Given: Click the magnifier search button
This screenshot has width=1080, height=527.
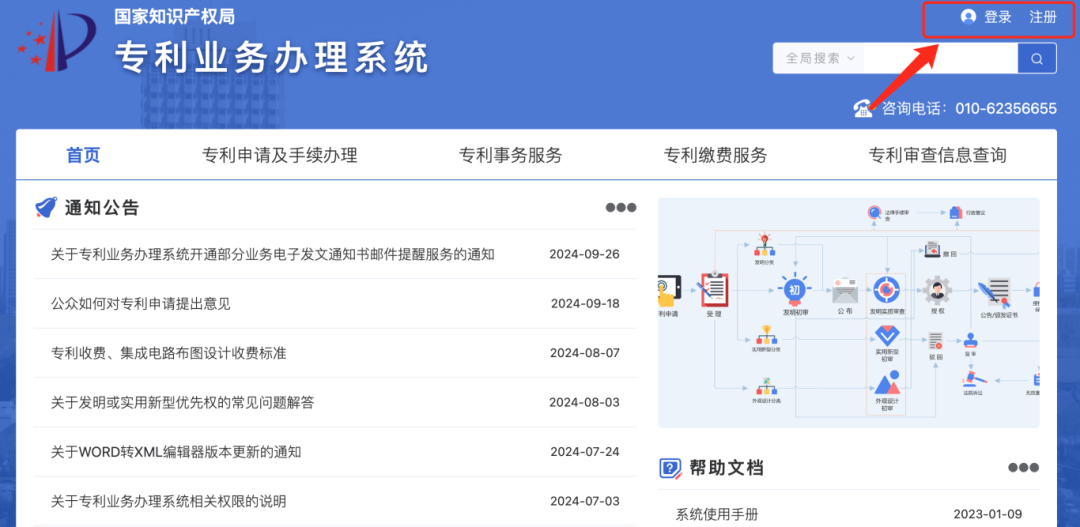Looking at the screenshot, I should pos(1037,58).
